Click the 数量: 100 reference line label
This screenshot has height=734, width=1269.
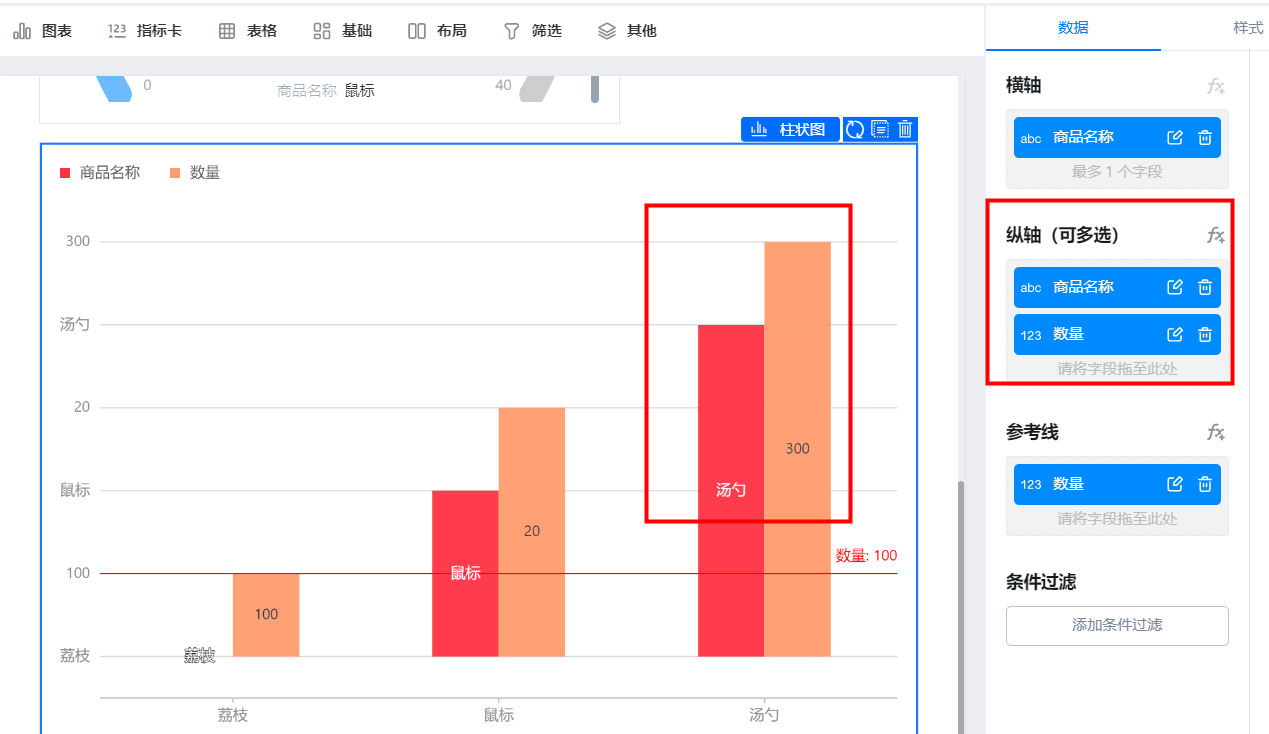866,556
